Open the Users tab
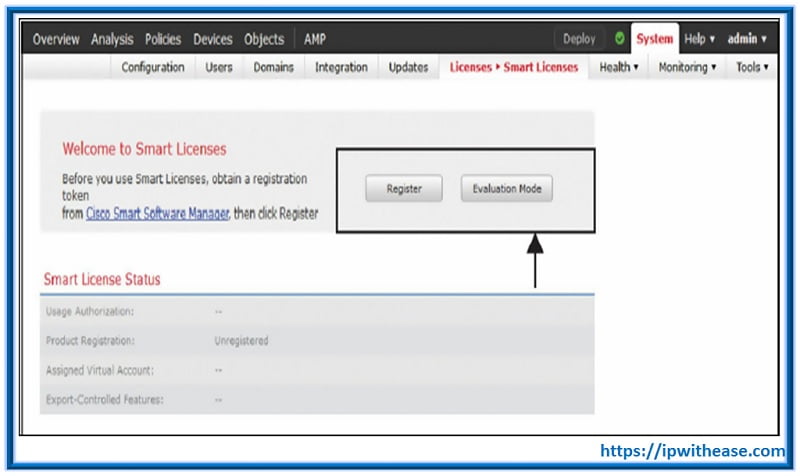 (219, 67)
